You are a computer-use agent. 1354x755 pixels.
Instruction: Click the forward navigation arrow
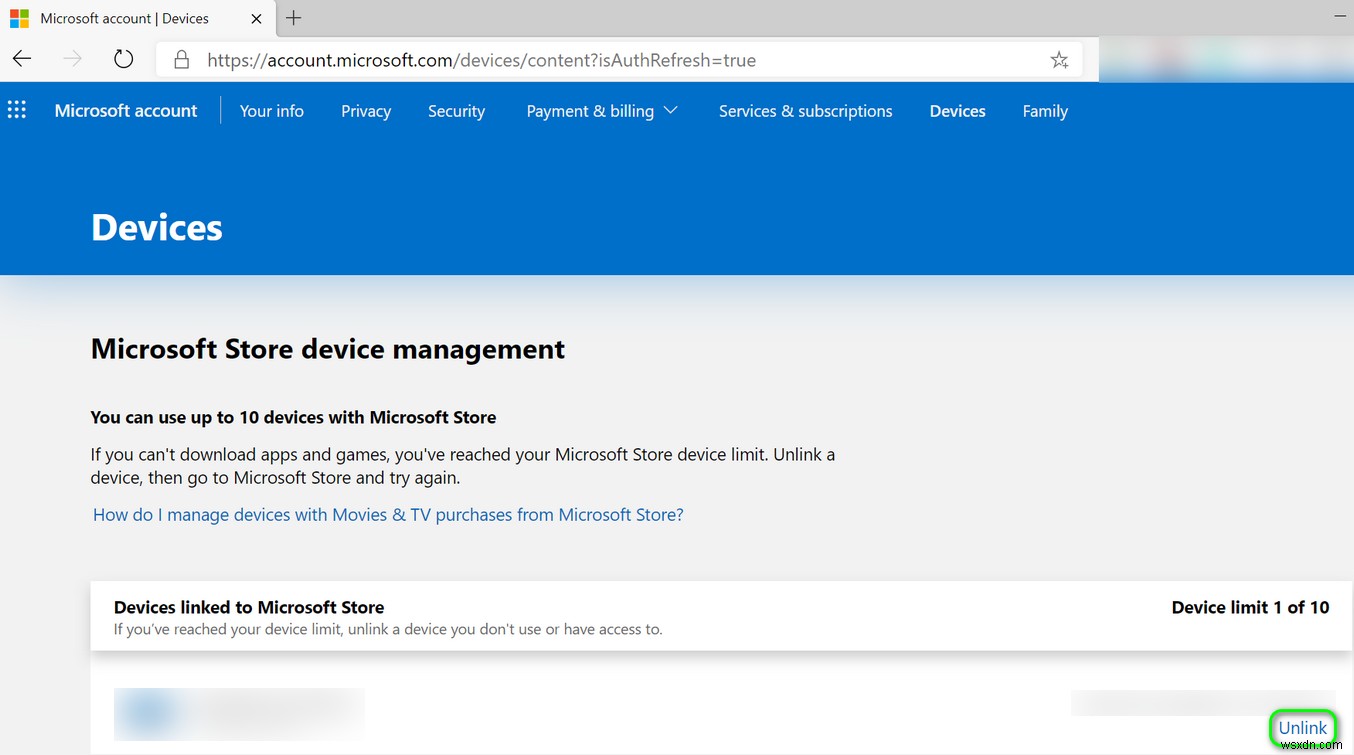coord(71,59)
